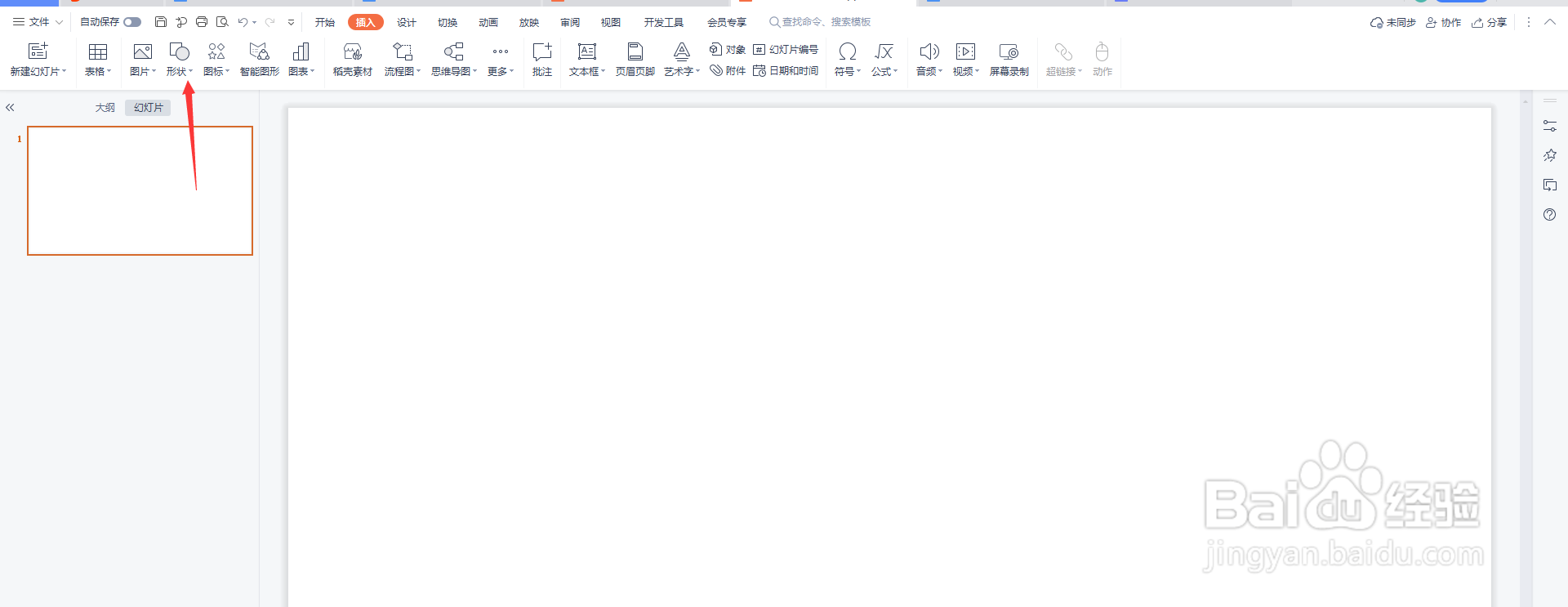Viewport: 1568px width, 607px height.
Task: Insert an 对象 object
Action: pos(727,49)
